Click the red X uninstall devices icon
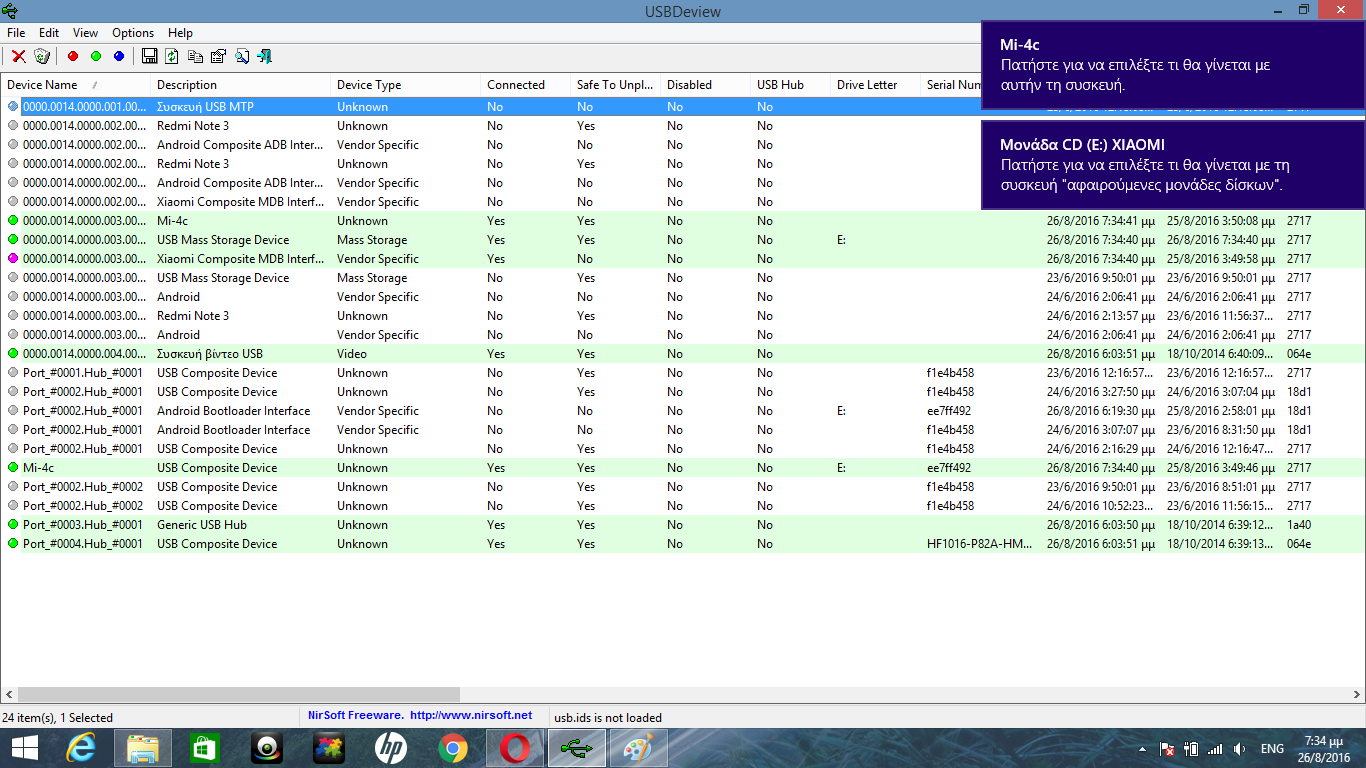This screenshot has height=768, width=1366. (x=18, y=56)
